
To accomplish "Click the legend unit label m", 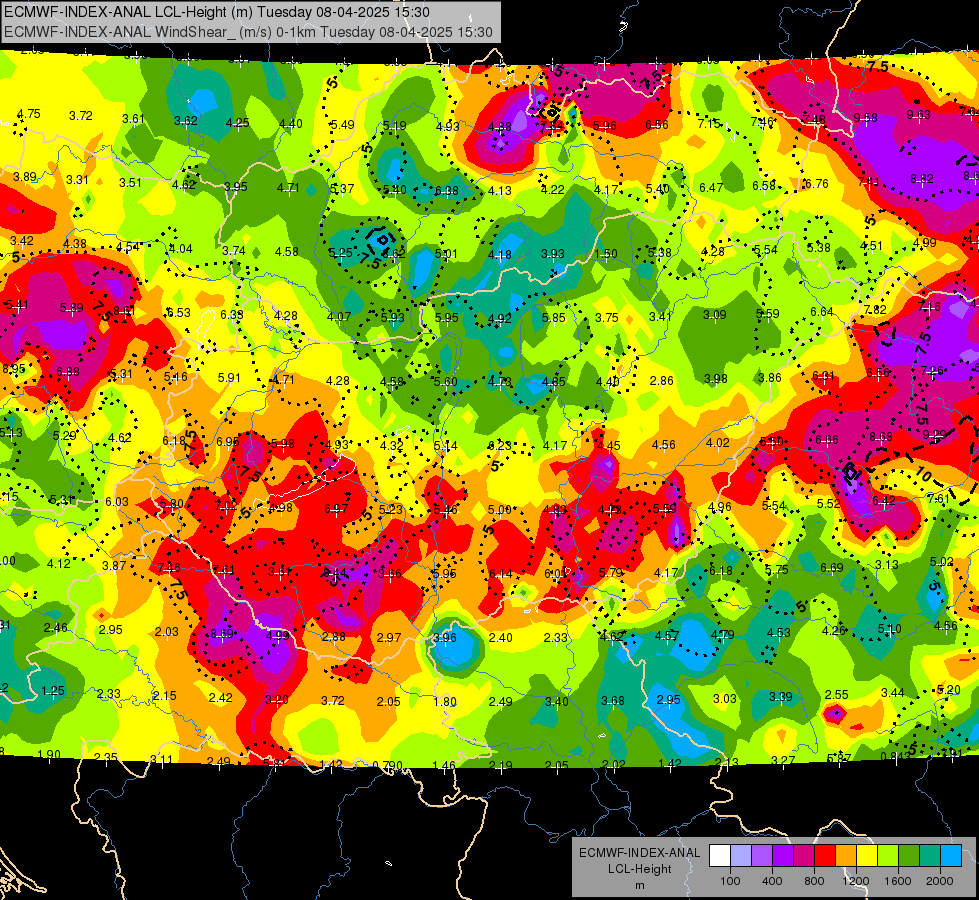I will coord(639,885).
